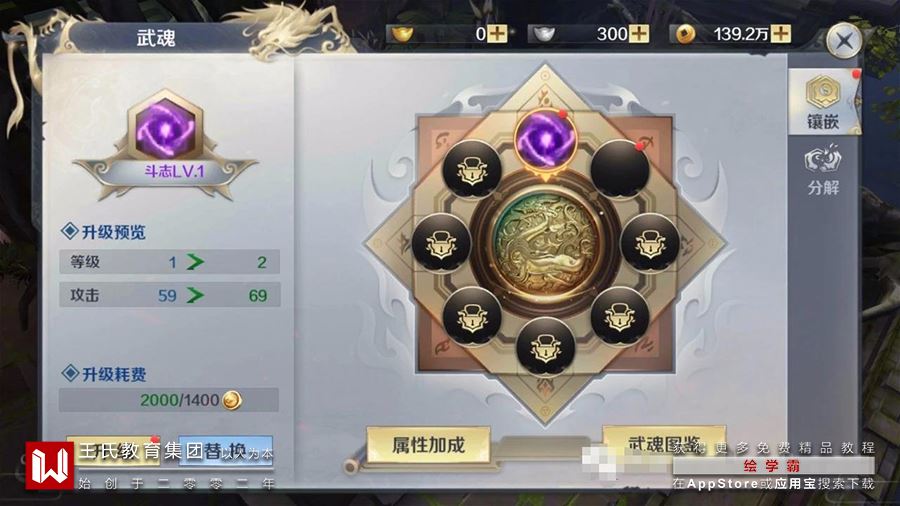900x506 pixels.
Task: Add coins next to 139.2万
Action: click(x=781, y=34)
